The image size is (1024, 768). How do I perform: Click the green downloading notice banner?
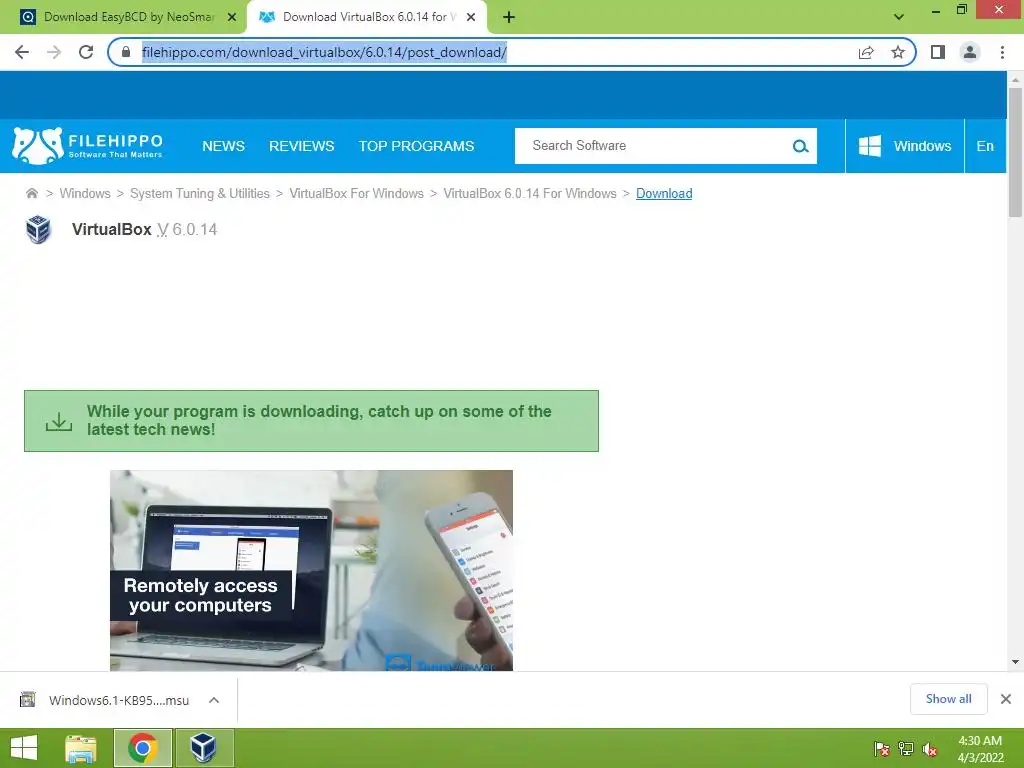[312, 421]
